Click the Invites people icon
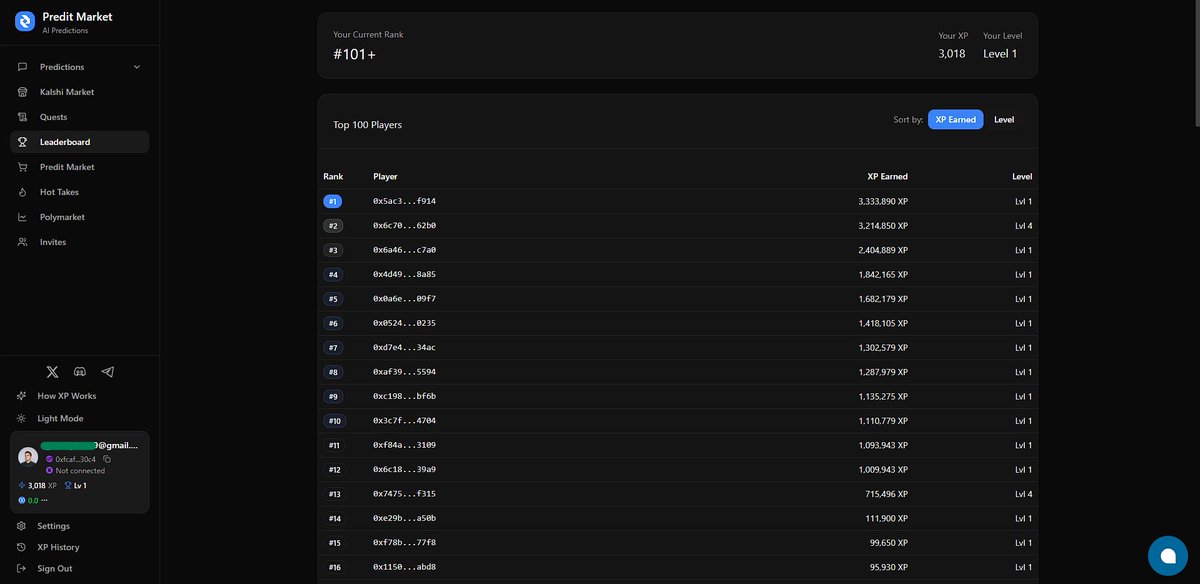The width and height of the screenshot is (1200, 584). point(22,242)
